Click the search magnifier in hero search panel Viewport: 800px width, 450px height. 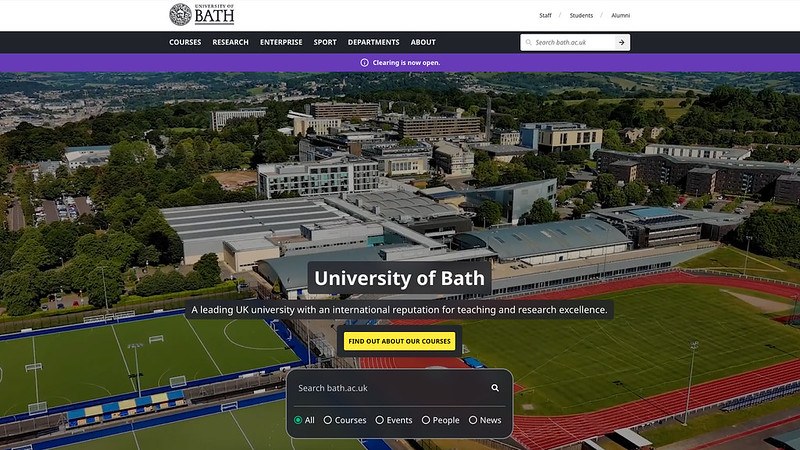(x=495, y=388)
